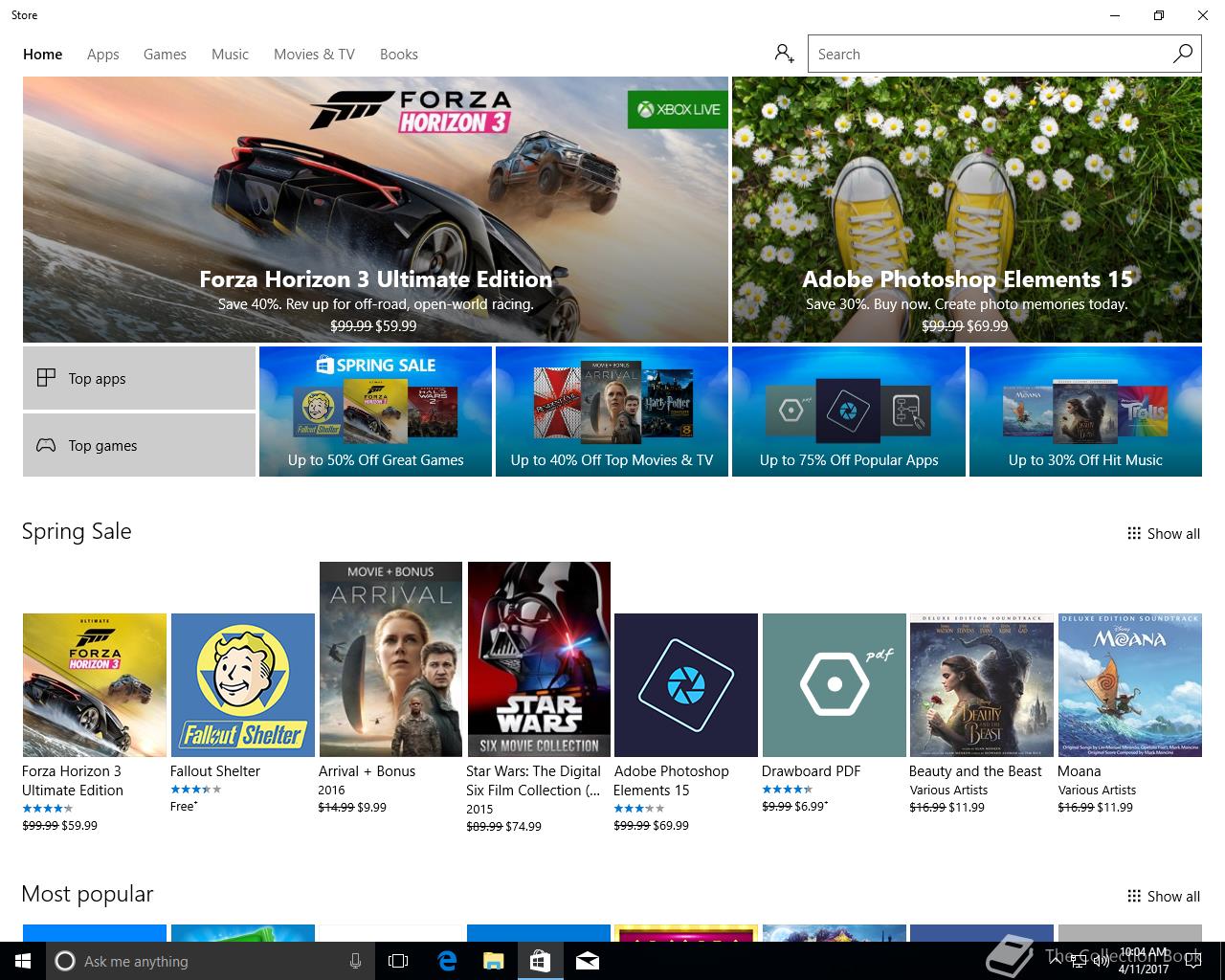This screenshot has height=980, width=1225.
Task: Click the Cortana Ask me anything box
Action: point(211,961)
